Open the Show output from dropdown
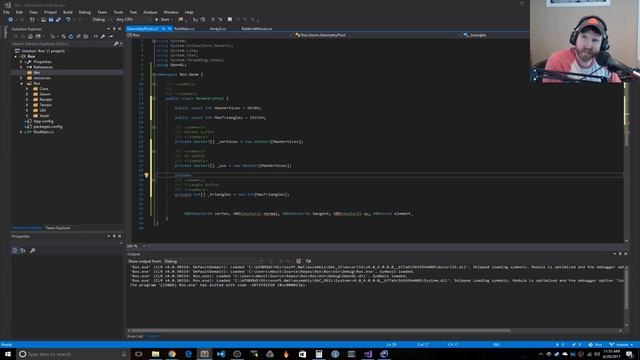640x360 pixels. pos(213,261)
